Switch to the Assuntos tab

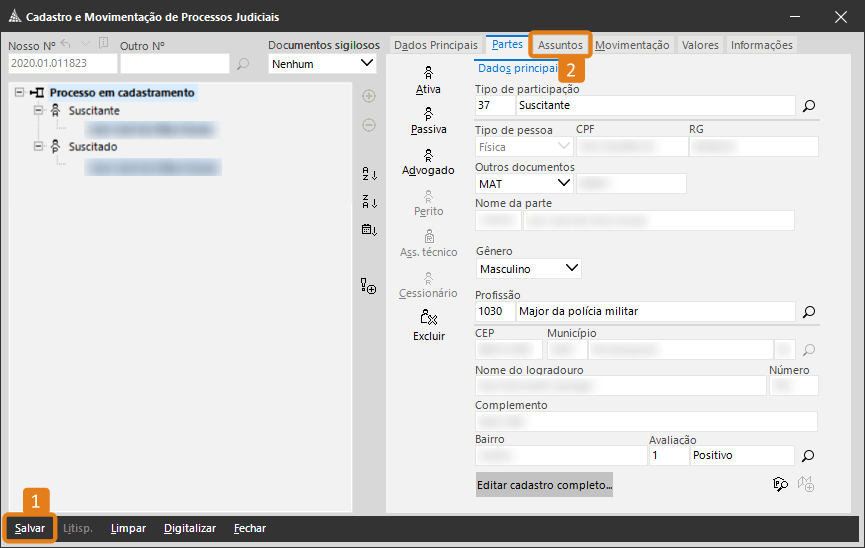560,45
